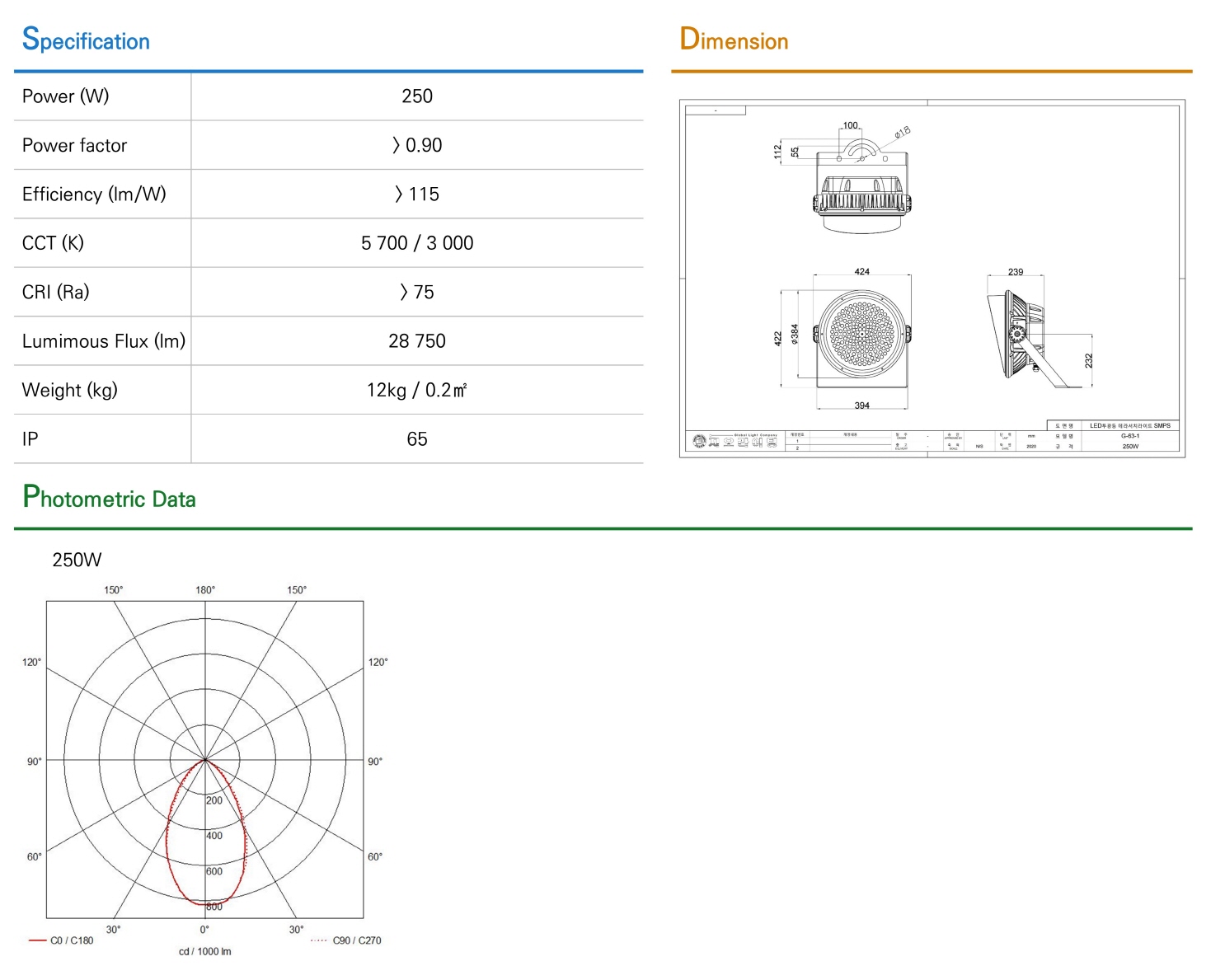1225x980 pixels.
Task: Click the front-view LED array drawing
Action: coord(862,334)
